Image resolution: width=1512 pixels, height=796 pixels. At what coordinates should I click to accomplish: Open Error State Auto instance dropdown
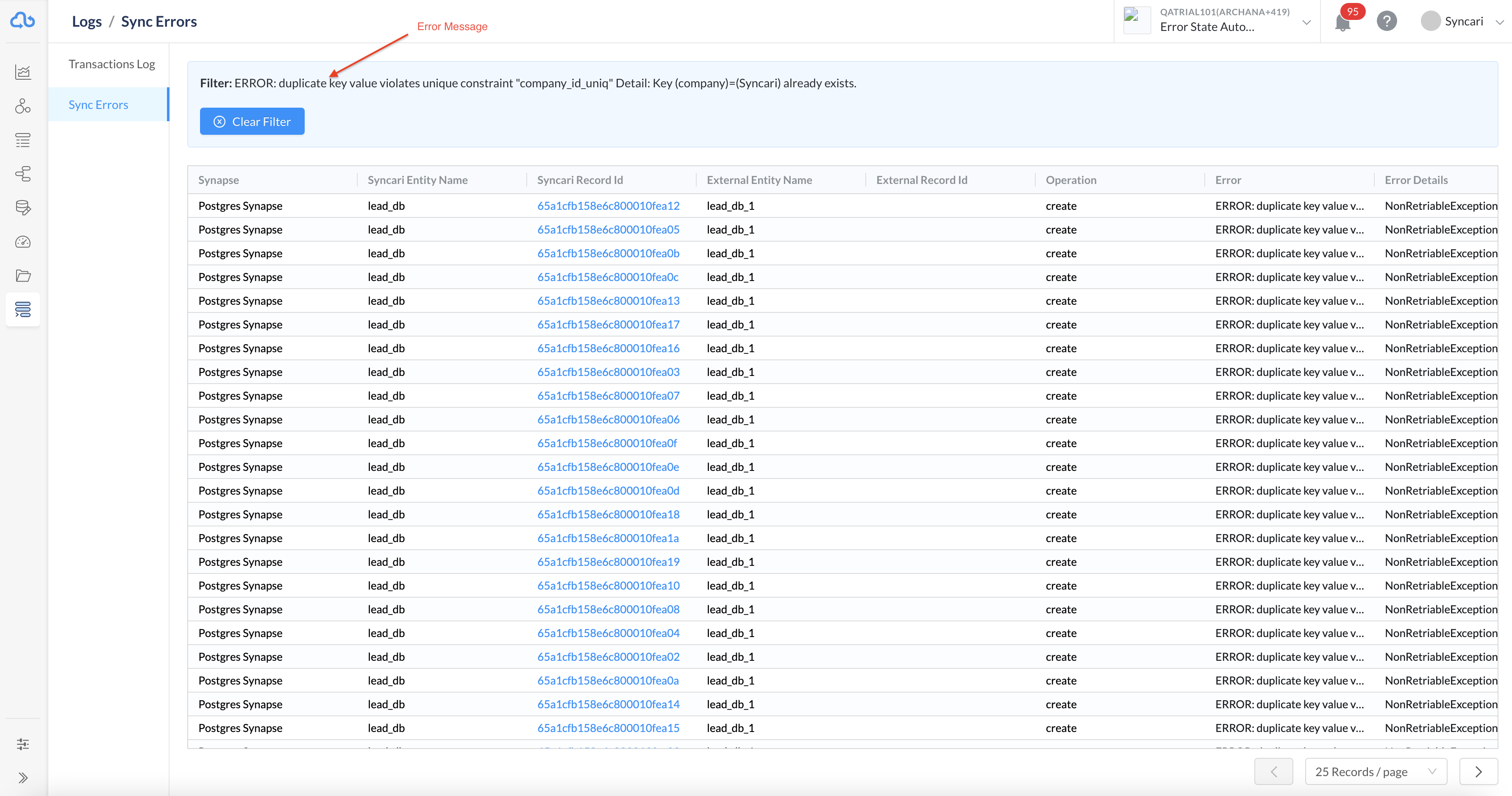(x=1306, y=22)
